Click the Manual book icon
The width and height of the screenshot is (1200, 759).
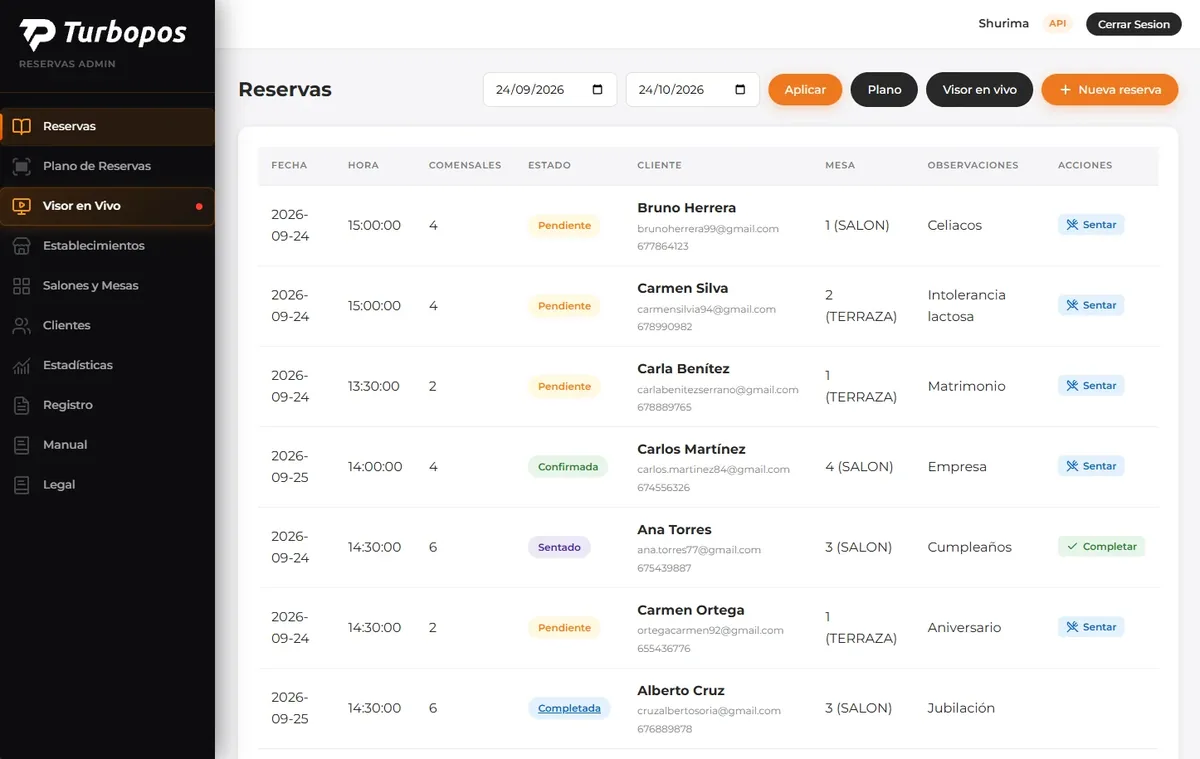[x=21, y=445]
